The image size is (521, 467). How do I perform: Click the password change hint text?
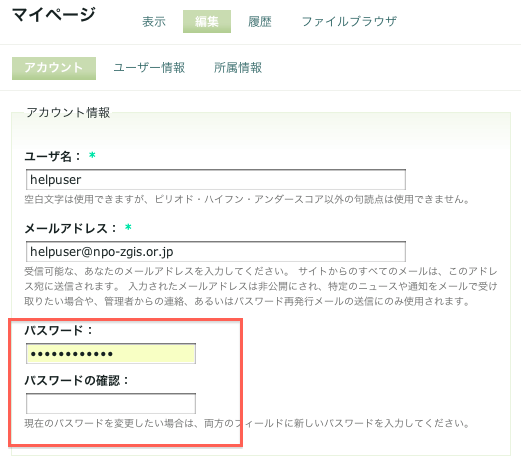(247, 423)
